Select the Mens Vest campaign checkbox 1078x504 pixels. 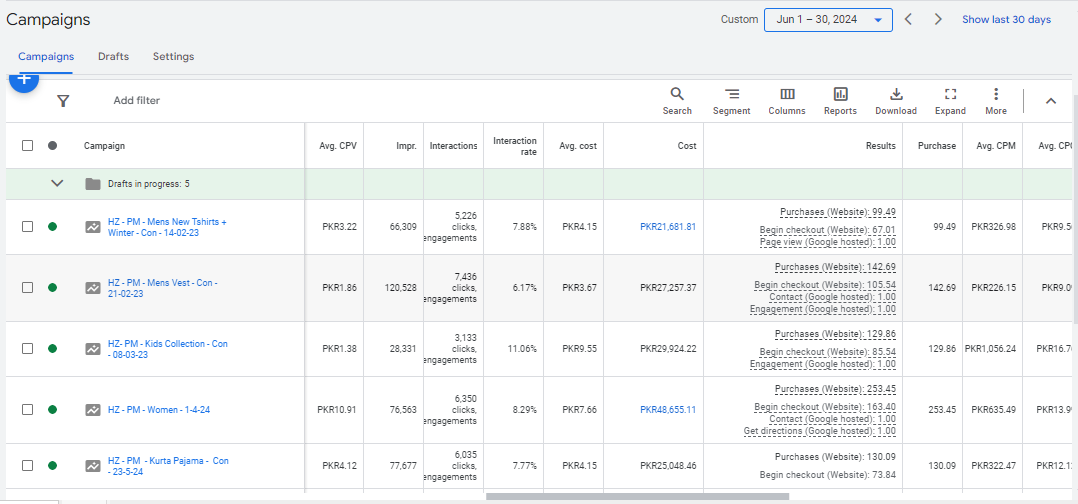coord(28,288)
